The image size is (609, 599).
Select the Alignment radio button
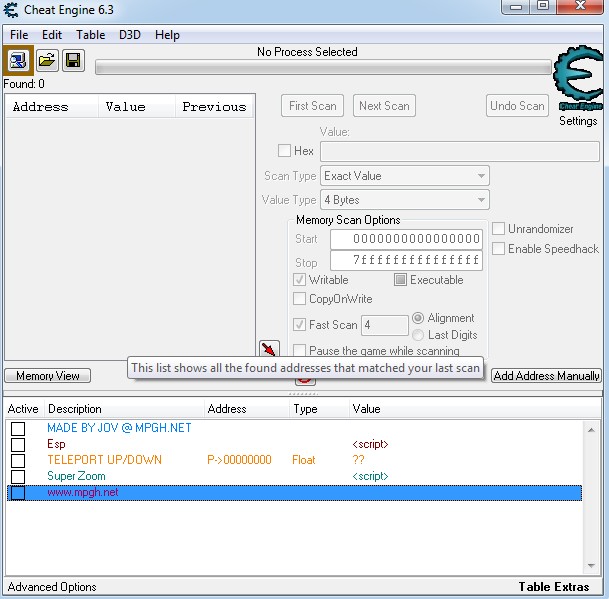tap(418, 318)
